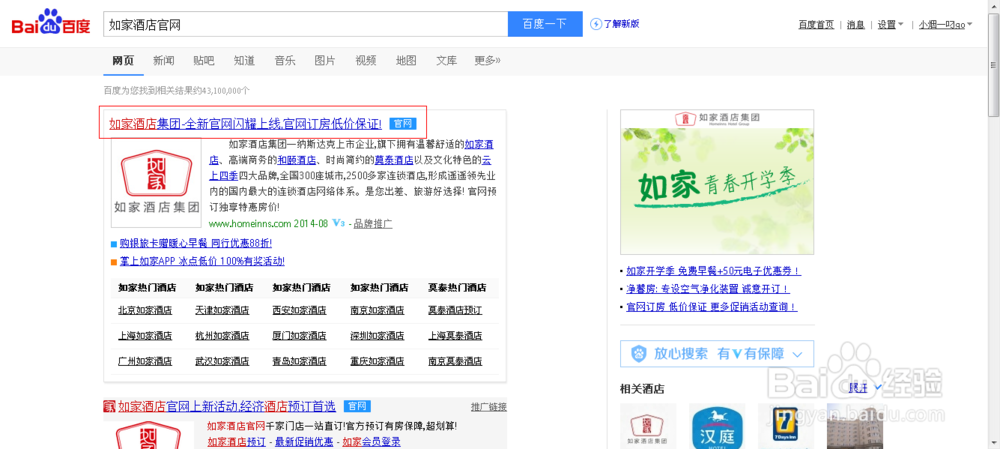Click the 如家酒店集团 logo thumbnail in first result

click(156, 182)
